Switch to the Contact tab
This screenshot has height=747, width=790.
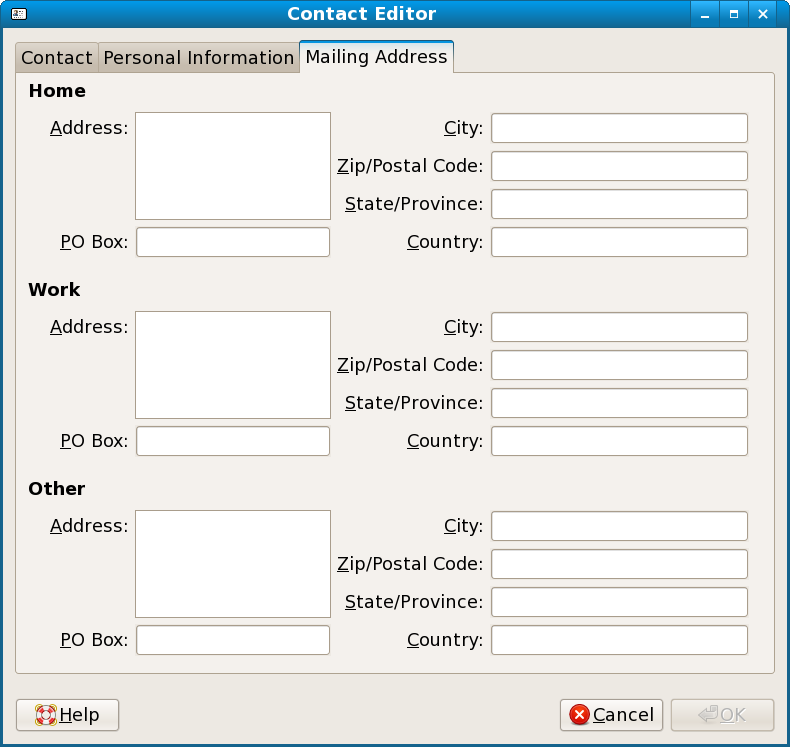pos(57,57)
